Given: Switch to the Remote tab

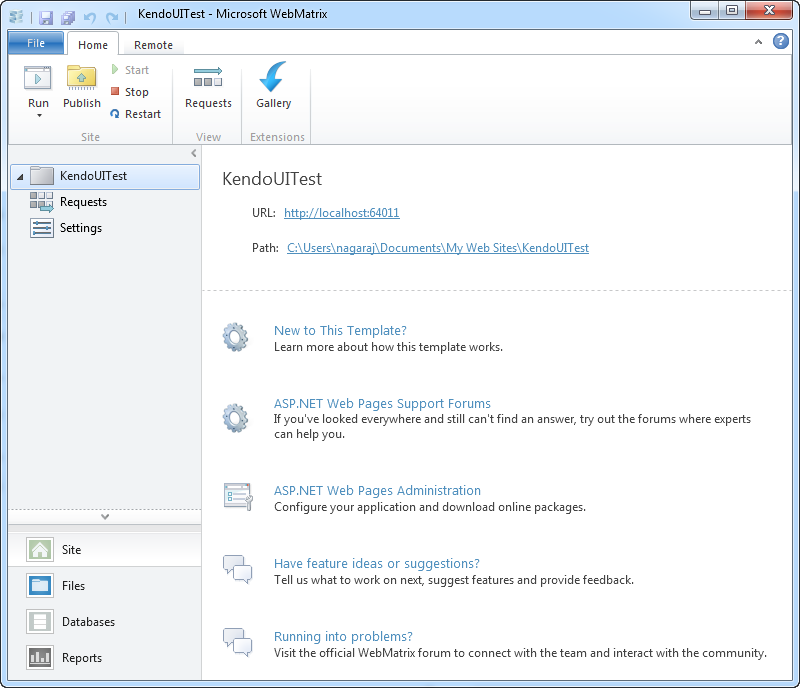Looking at the screenshot, I should coord(153,45).
